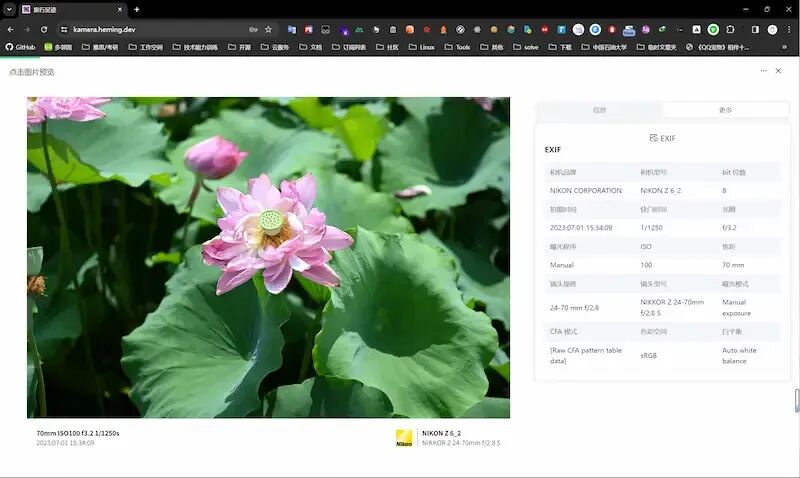Screen dimensions: 800x478
Task: Click the 70mm ISO100 f3.2 1/1250s caption
Action: [x=78, y=433]
